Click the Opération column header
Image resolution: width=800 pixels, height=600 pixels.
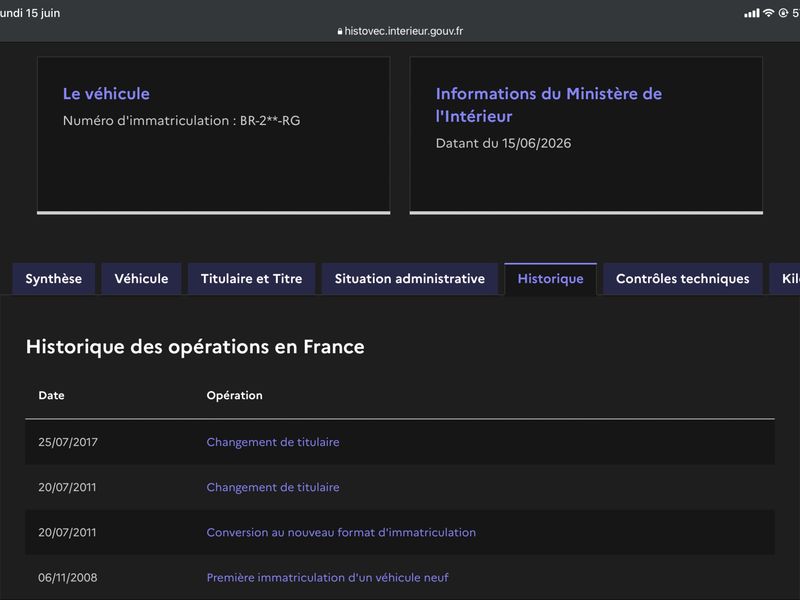(x=235, y=395)
